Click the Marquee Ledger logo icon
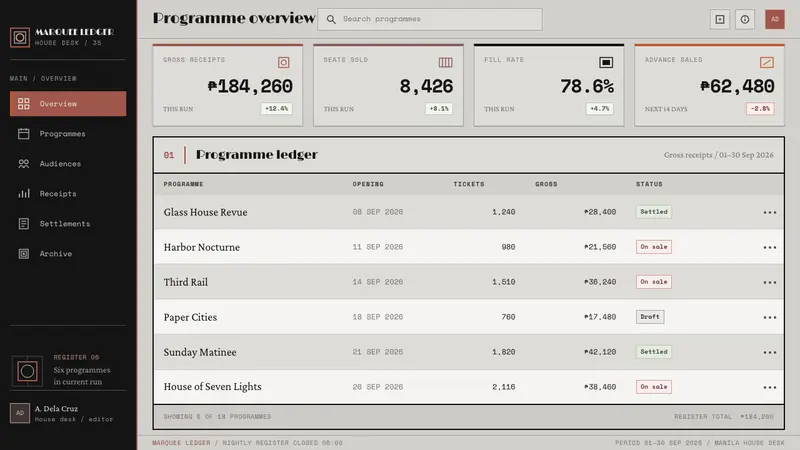 tap(20, 37)
